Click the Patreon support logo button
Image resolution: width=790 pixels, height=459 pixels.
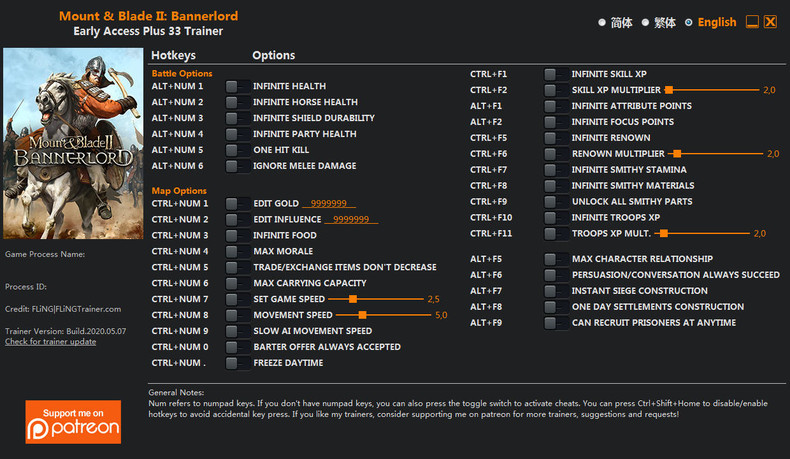[73, 422]
